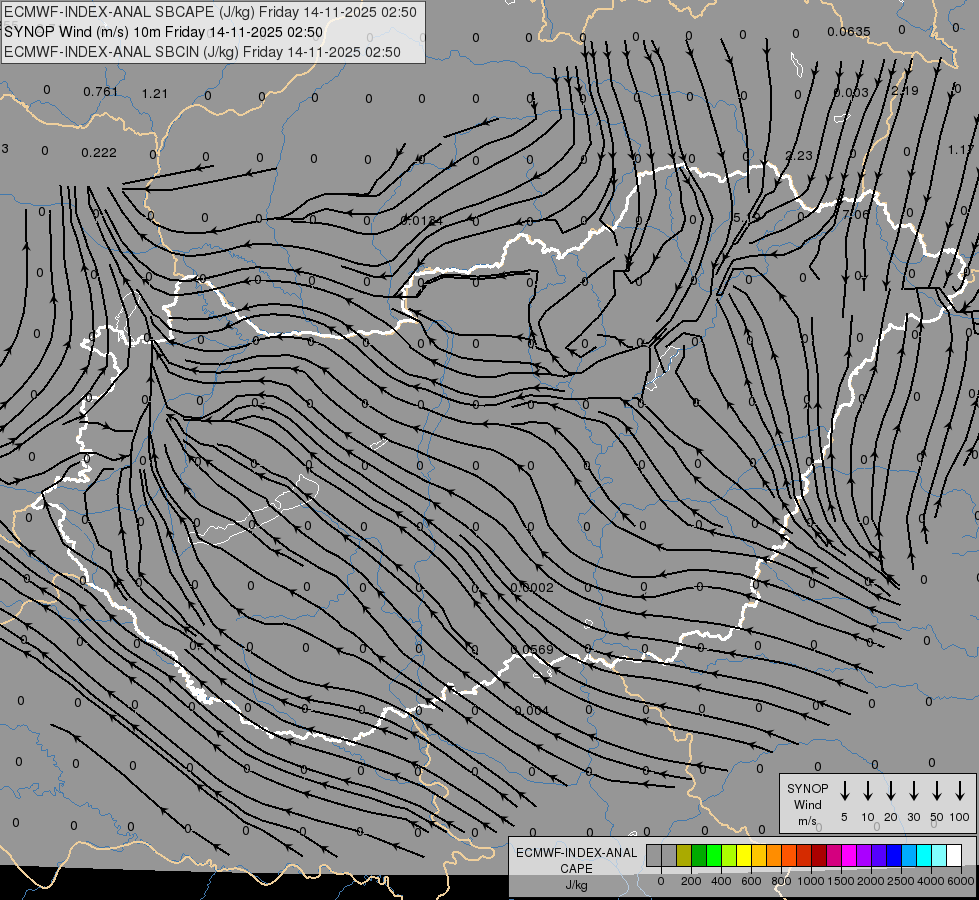
Task: Click the ECMWF-INDEX-ANAL CAPE legend heading
Action: pos(576,861)
